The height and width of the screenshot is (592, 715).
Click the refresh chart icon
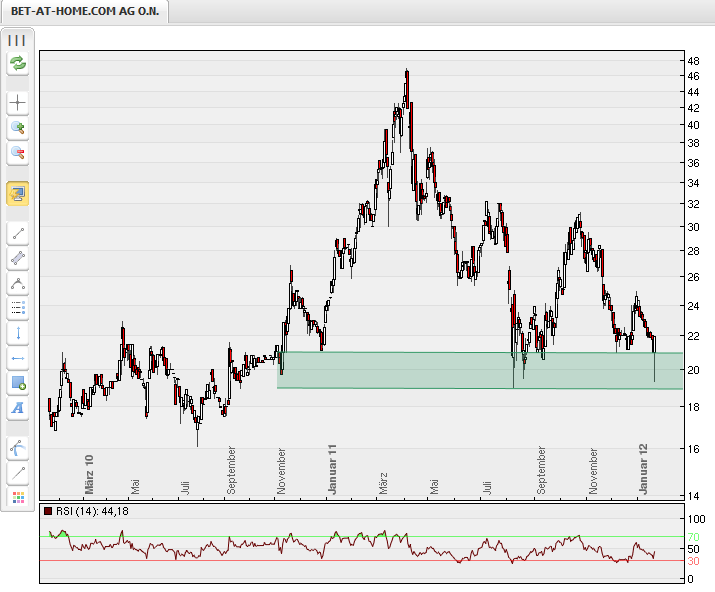coord(17,64)
